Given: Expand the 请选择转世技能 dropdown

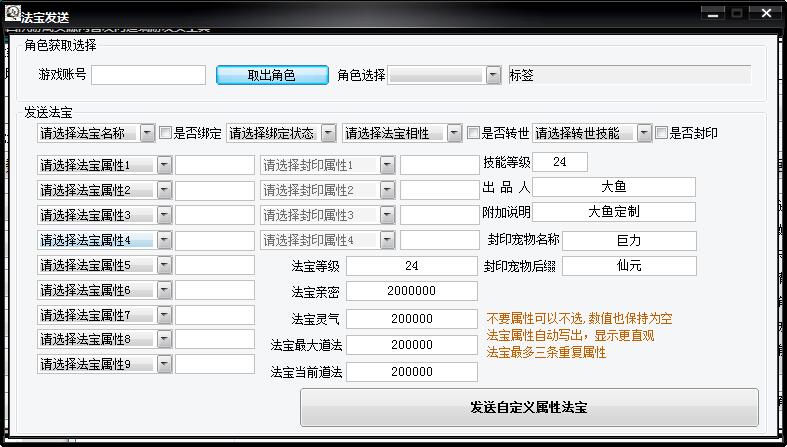Looking at the screenshot, I should [x=645, y=133].
